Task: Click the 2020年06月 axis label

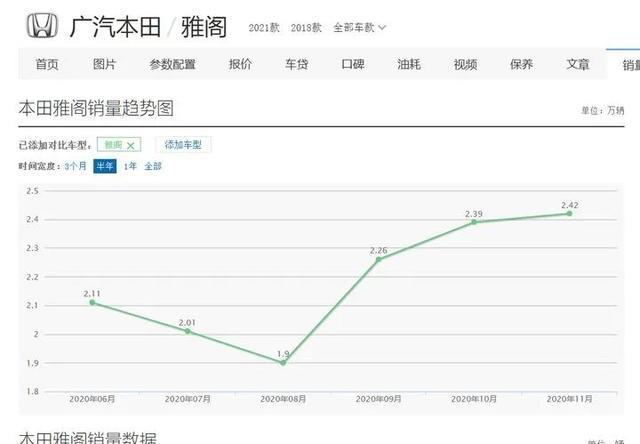Action: [x=92, y=399]
